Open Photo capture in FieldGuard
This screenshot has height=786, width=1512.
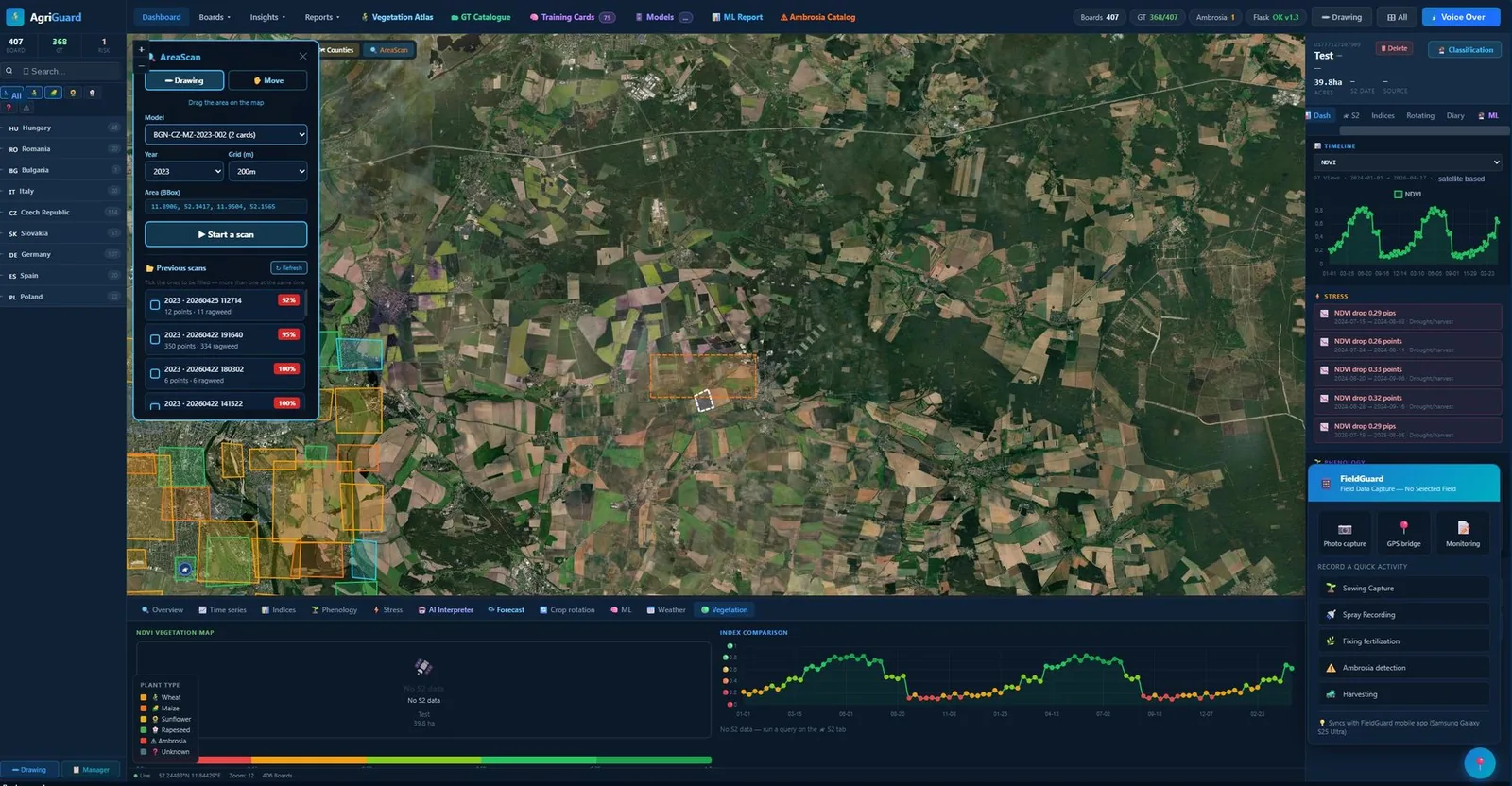click(1345, 533)
